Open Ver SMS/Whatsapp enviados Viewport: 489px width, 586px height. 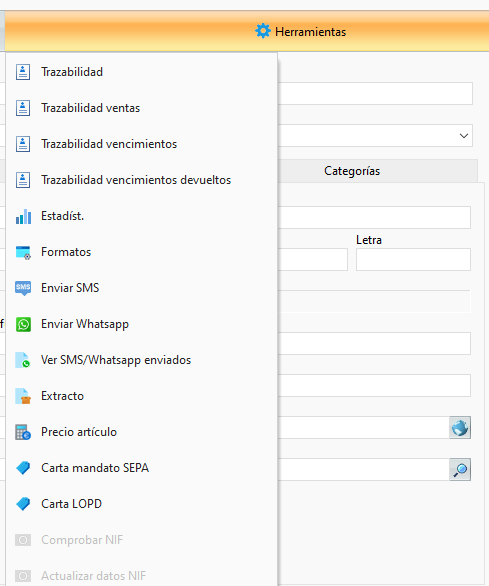(x=141, y=360)
